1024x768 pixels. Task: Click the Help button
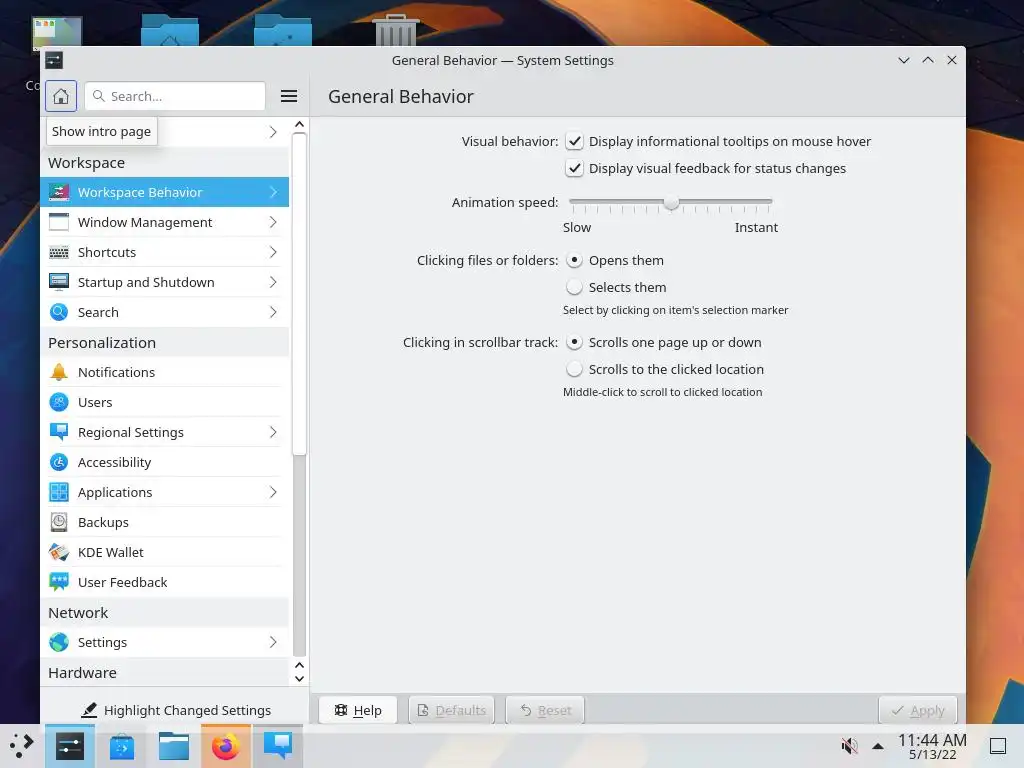pyautogui.click(x=358, y=710)
